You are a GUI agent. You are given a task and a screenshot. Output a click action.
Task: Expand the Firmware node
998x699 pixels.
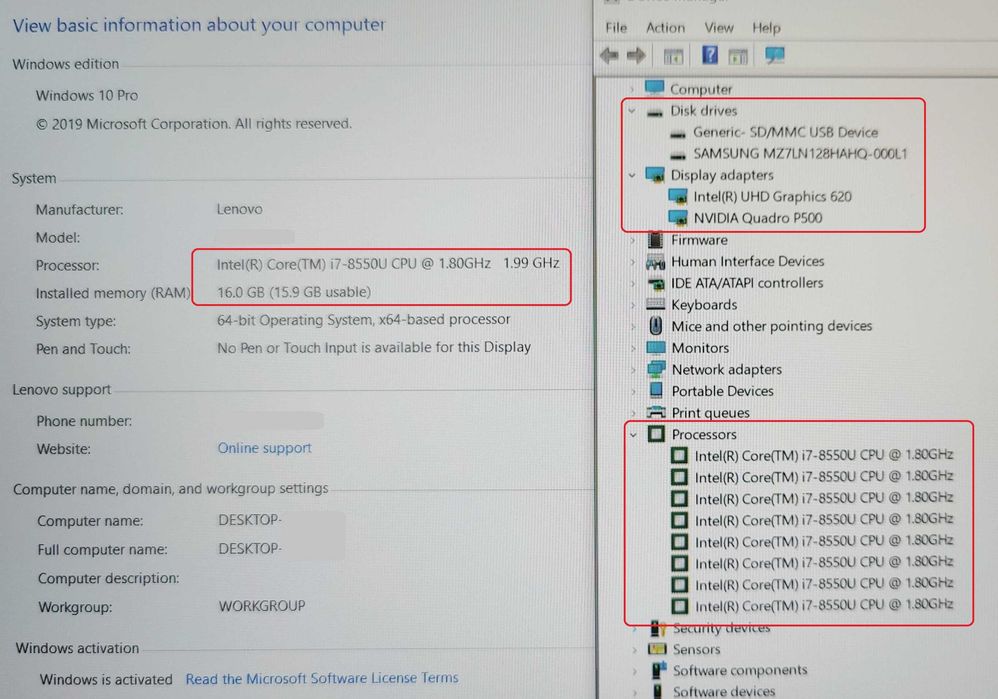(x=632, y=241)
